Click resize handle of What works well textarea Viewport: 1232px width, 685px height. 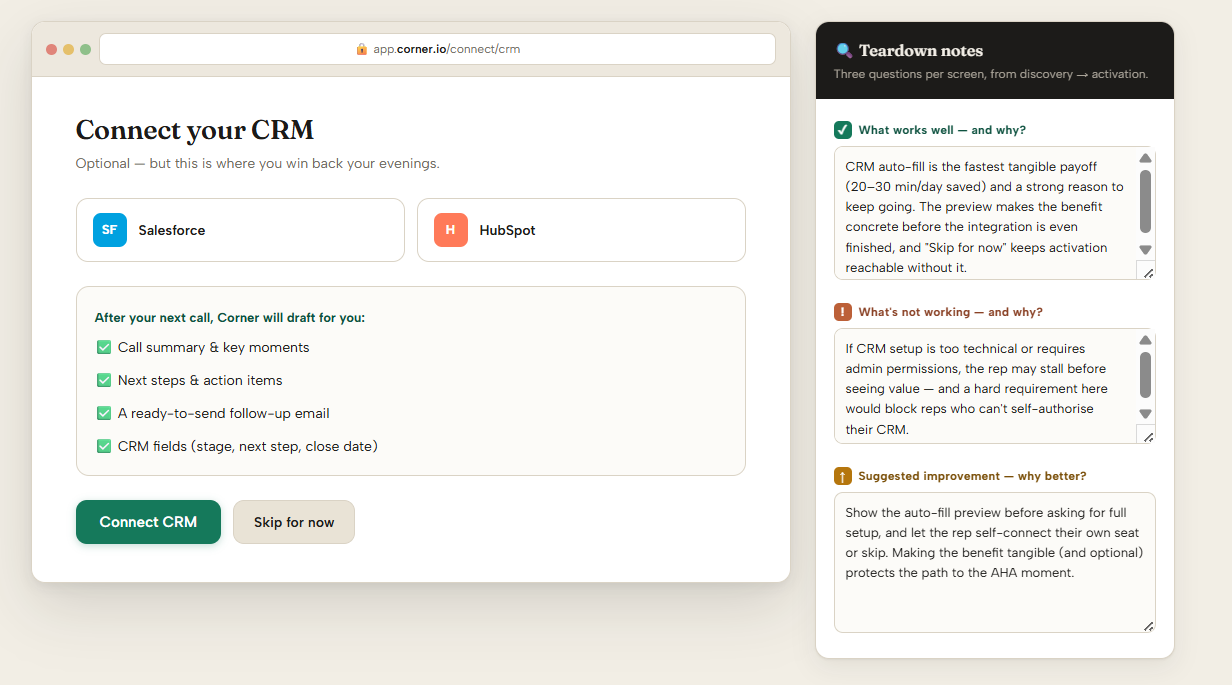(x=1147, y=272)
